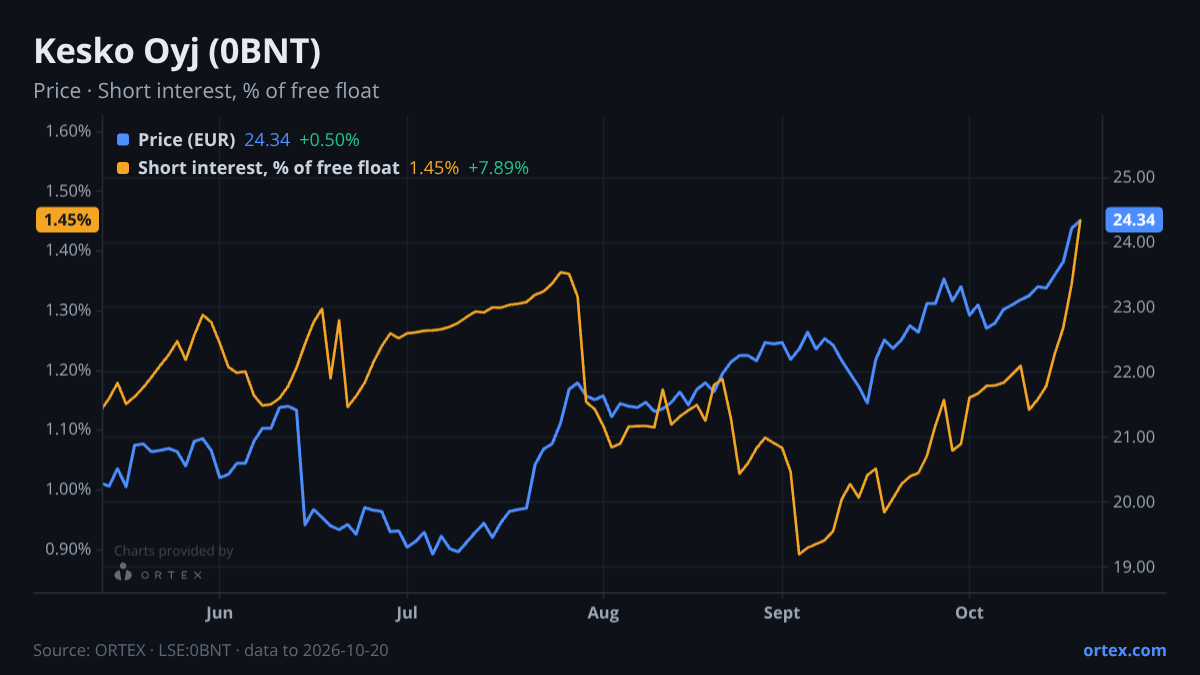Click the orange 1.45% axis marker
The width and height of the screenshot is (1200, 675).
[68, 220]
